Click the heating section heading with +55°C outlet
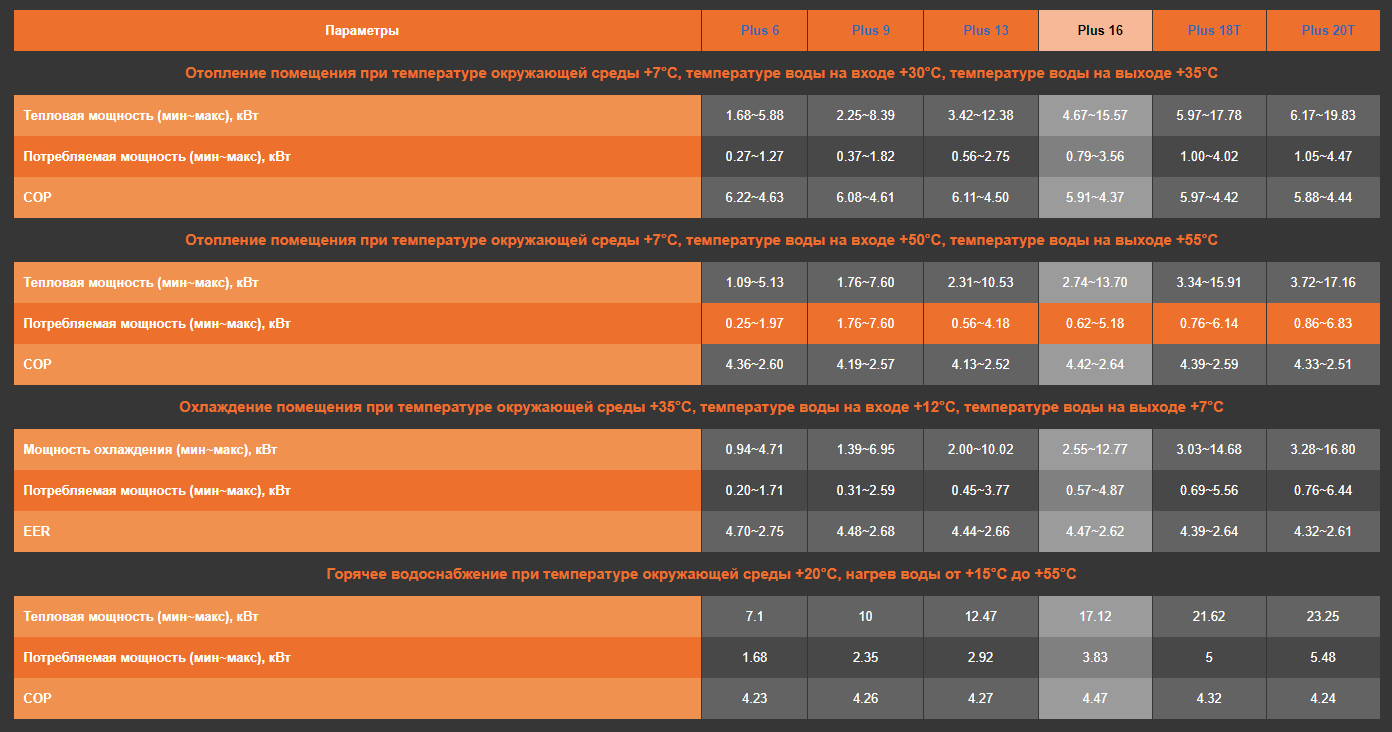This screenshot has height=732, width=1392. 701,240
